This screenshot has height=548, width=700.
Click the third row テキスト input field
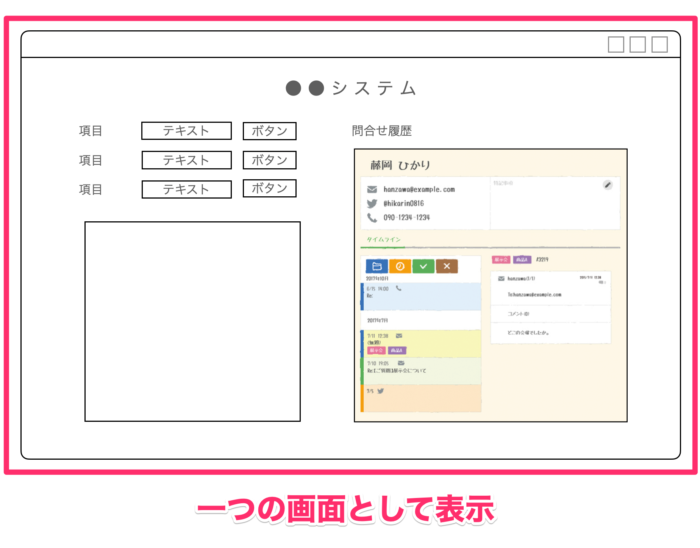tap(186, 189)
